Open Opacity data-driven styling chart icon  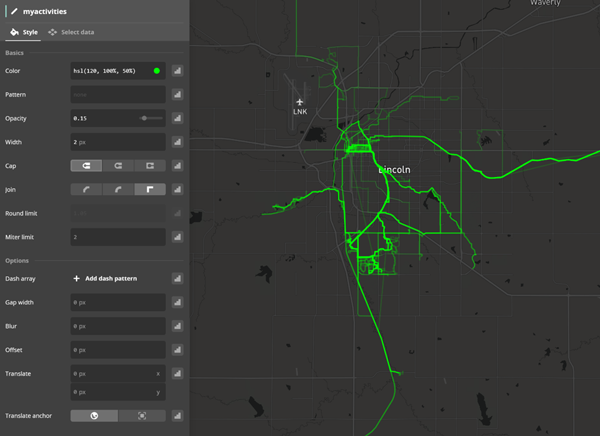(x=177, y=118)
